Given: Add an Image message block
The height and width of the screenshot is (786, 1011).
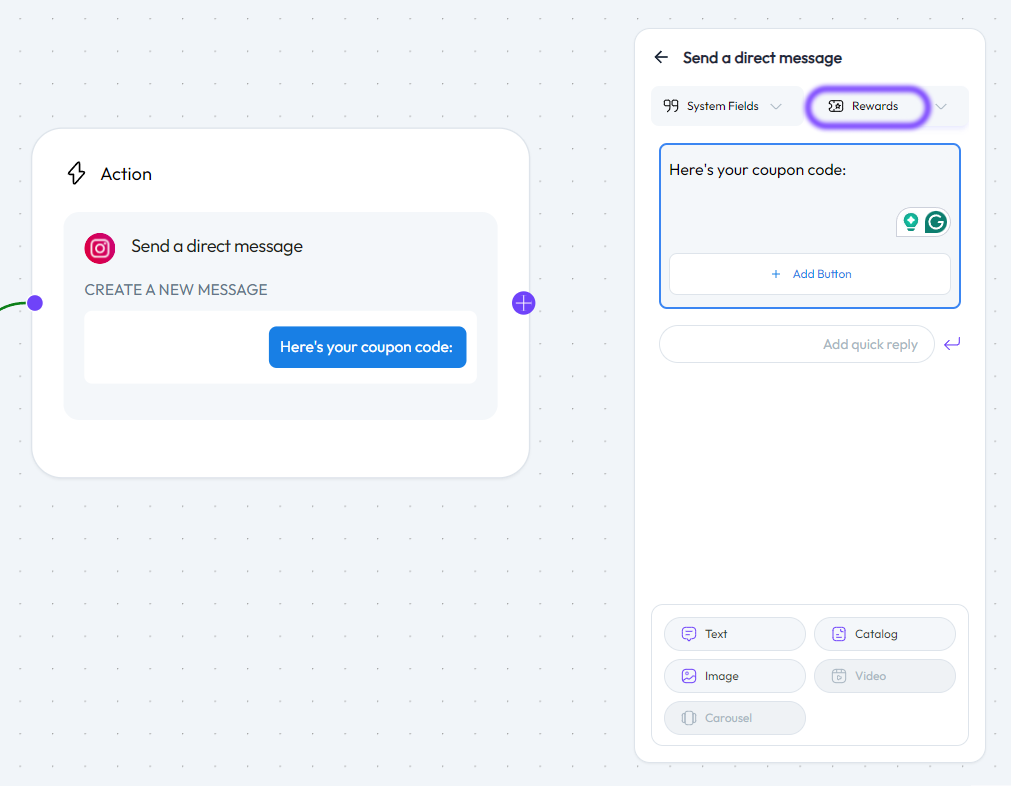Looking at the screenshot, I should click(734, 676).
